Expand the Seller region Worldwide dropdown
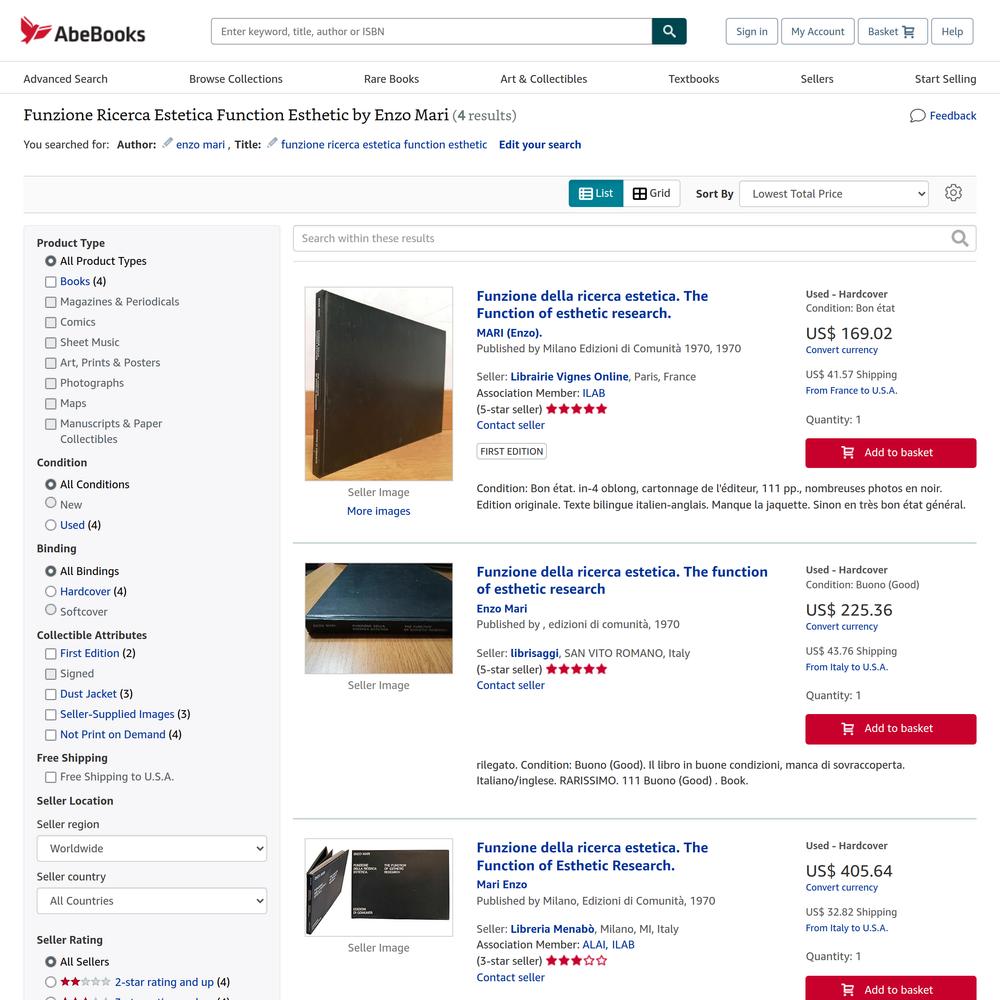Screen dimensions: 1000x1000 click(152, 849)
